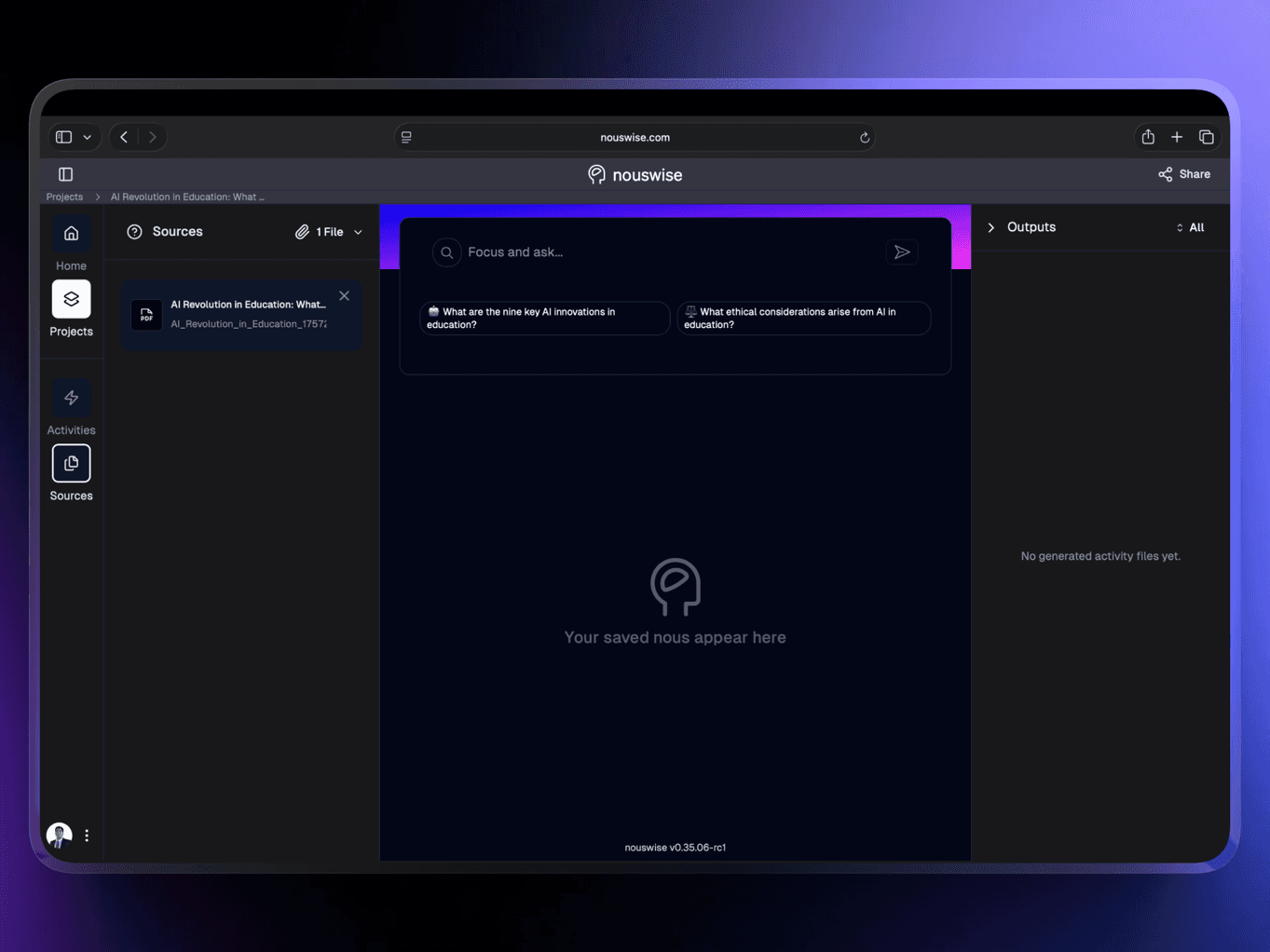The height and width of the screenshot is (952, 1270).
Task: Click the user avatar at bottom left
Action: 60,836
